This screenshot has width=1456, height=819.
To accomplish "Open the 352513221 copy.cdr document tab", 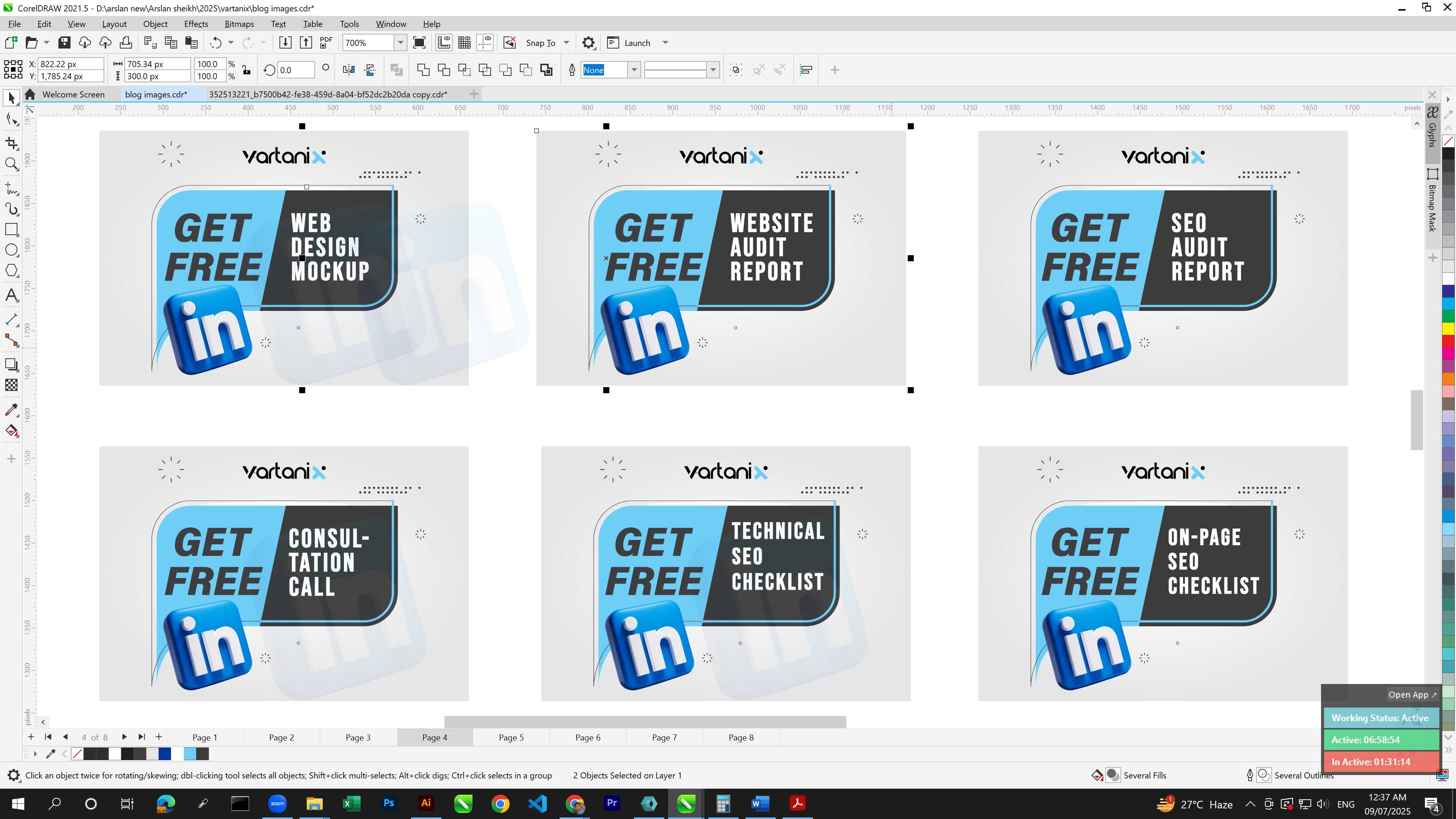I will pyautogui.click(x=328, y=94).
